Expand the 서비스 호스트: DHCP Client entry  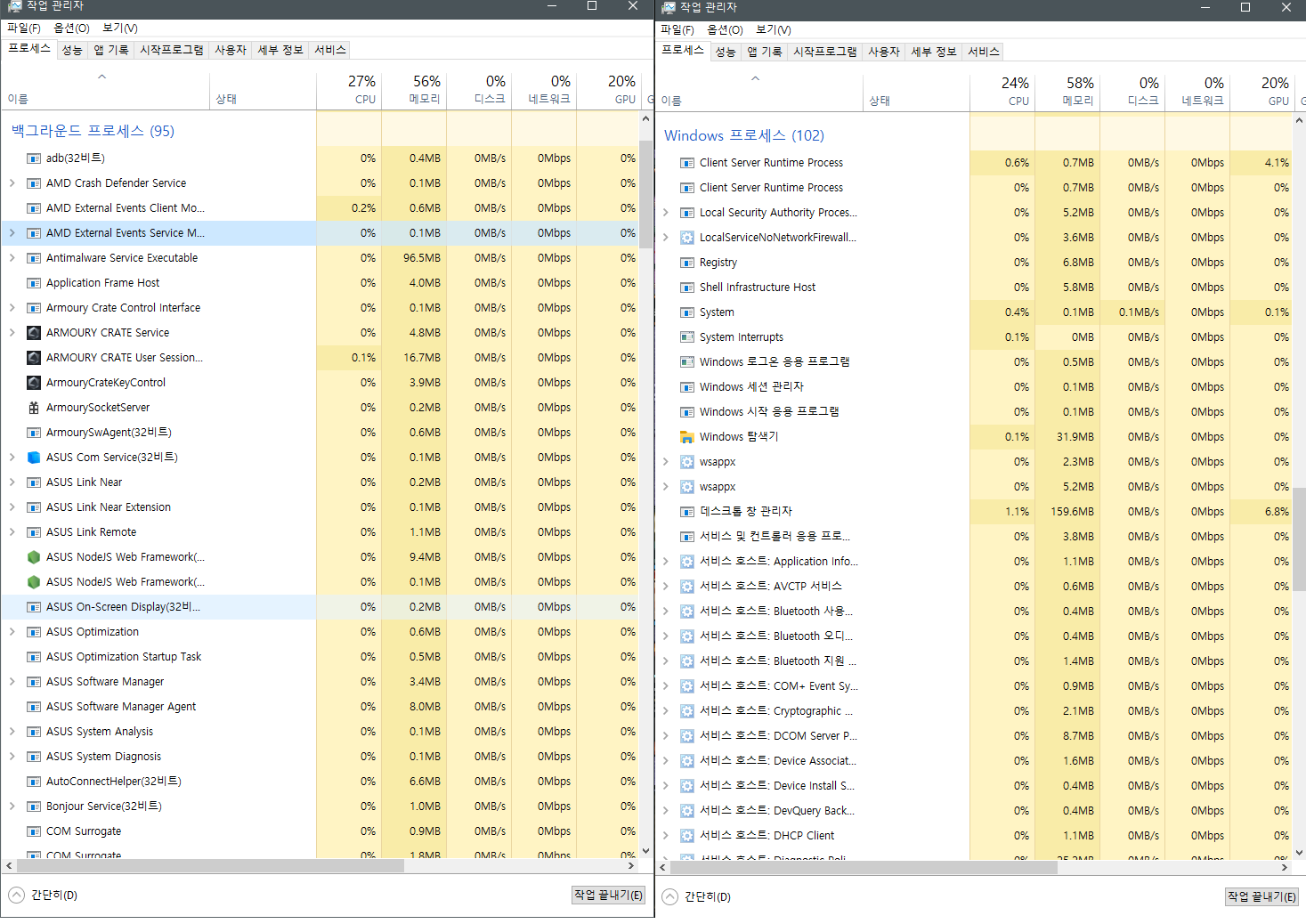pos(665,836)
